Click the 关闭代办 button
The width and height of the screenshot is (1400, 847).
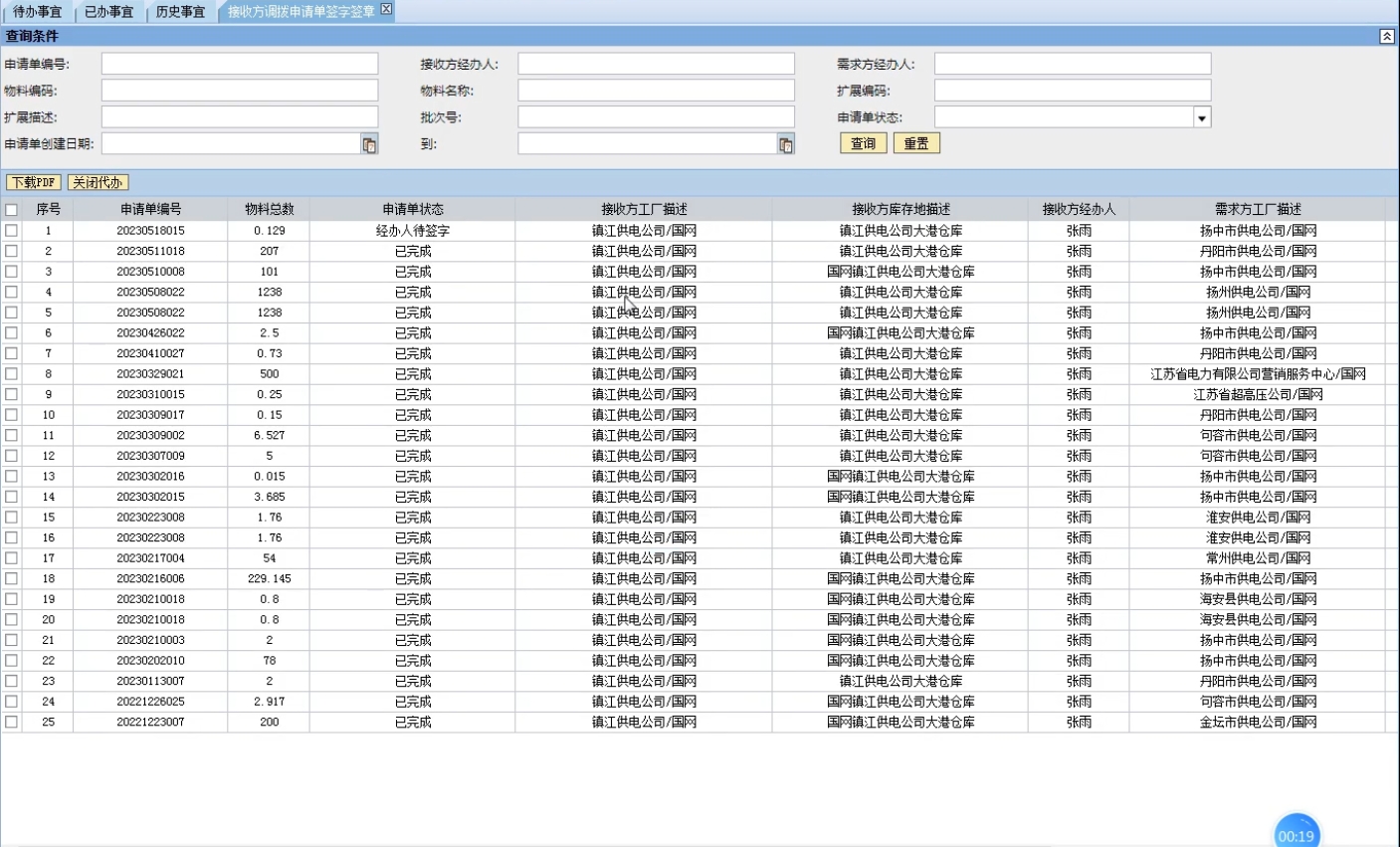[x=98, y=182]
